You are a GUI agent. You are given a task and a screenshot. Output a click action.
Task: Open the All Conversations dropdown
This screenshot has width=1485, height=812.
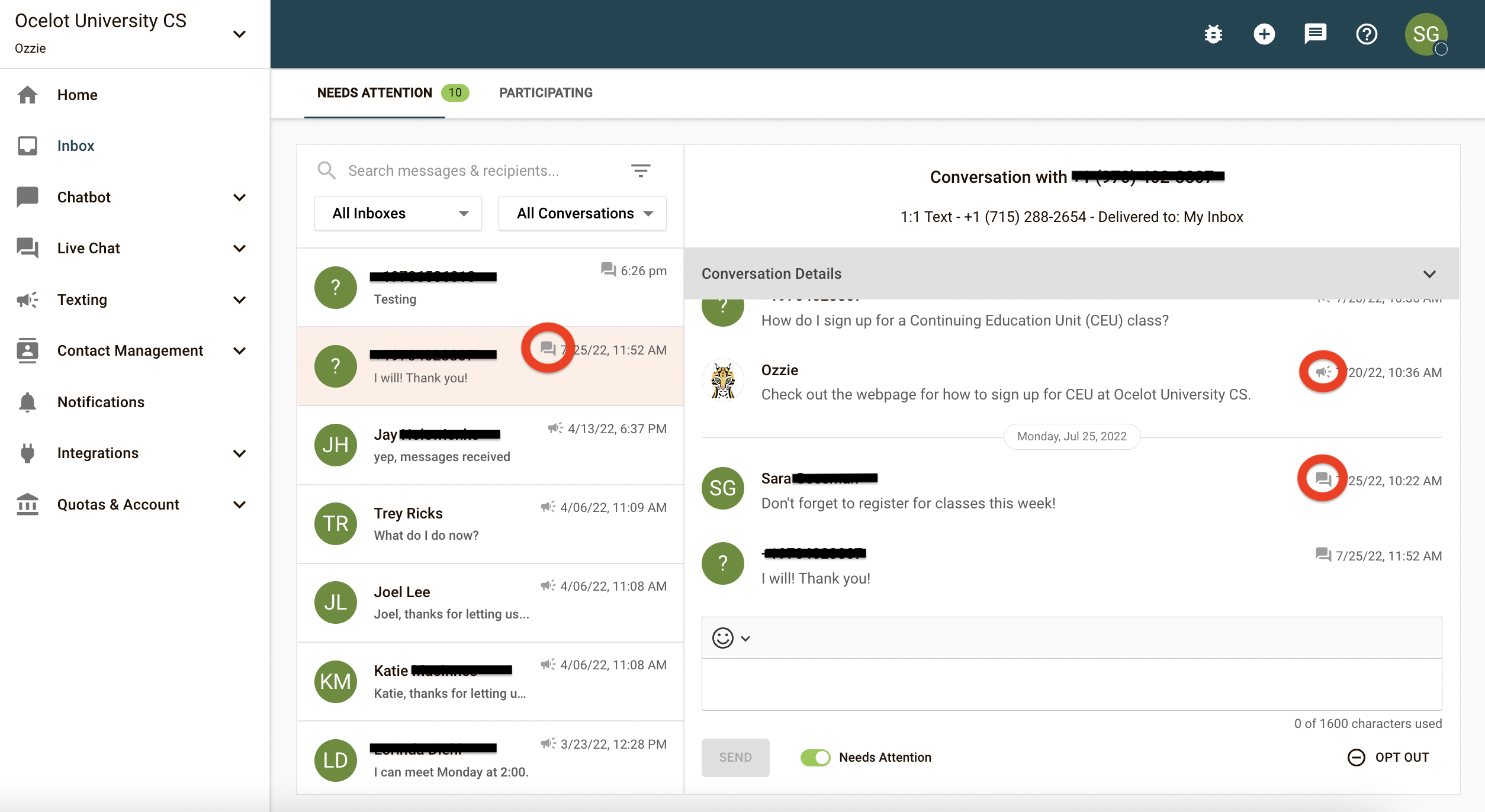coord(582,213)
